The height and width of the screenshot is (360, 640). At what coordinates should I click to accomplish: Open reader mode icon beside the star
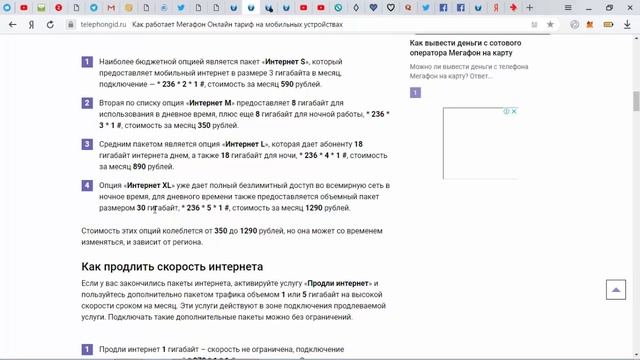534,24
